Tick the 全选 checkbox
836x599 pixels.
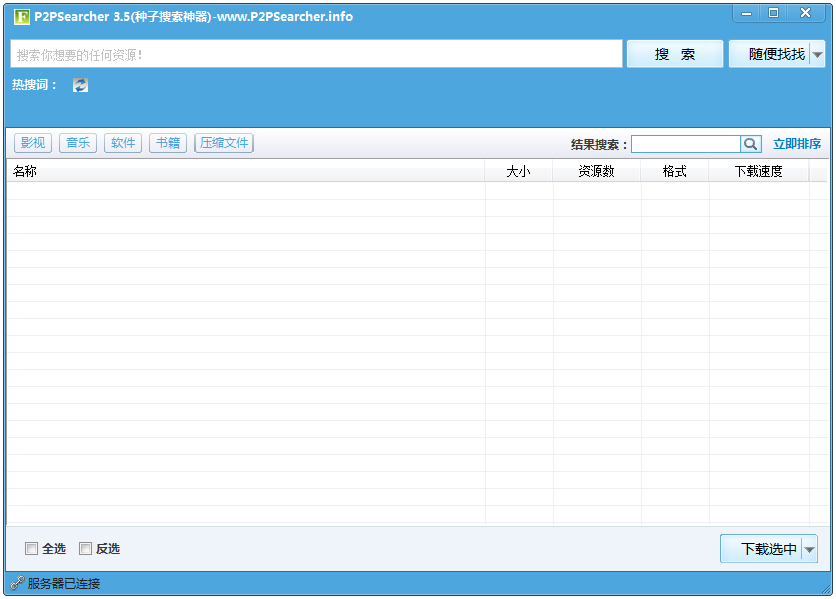(31, 548)
